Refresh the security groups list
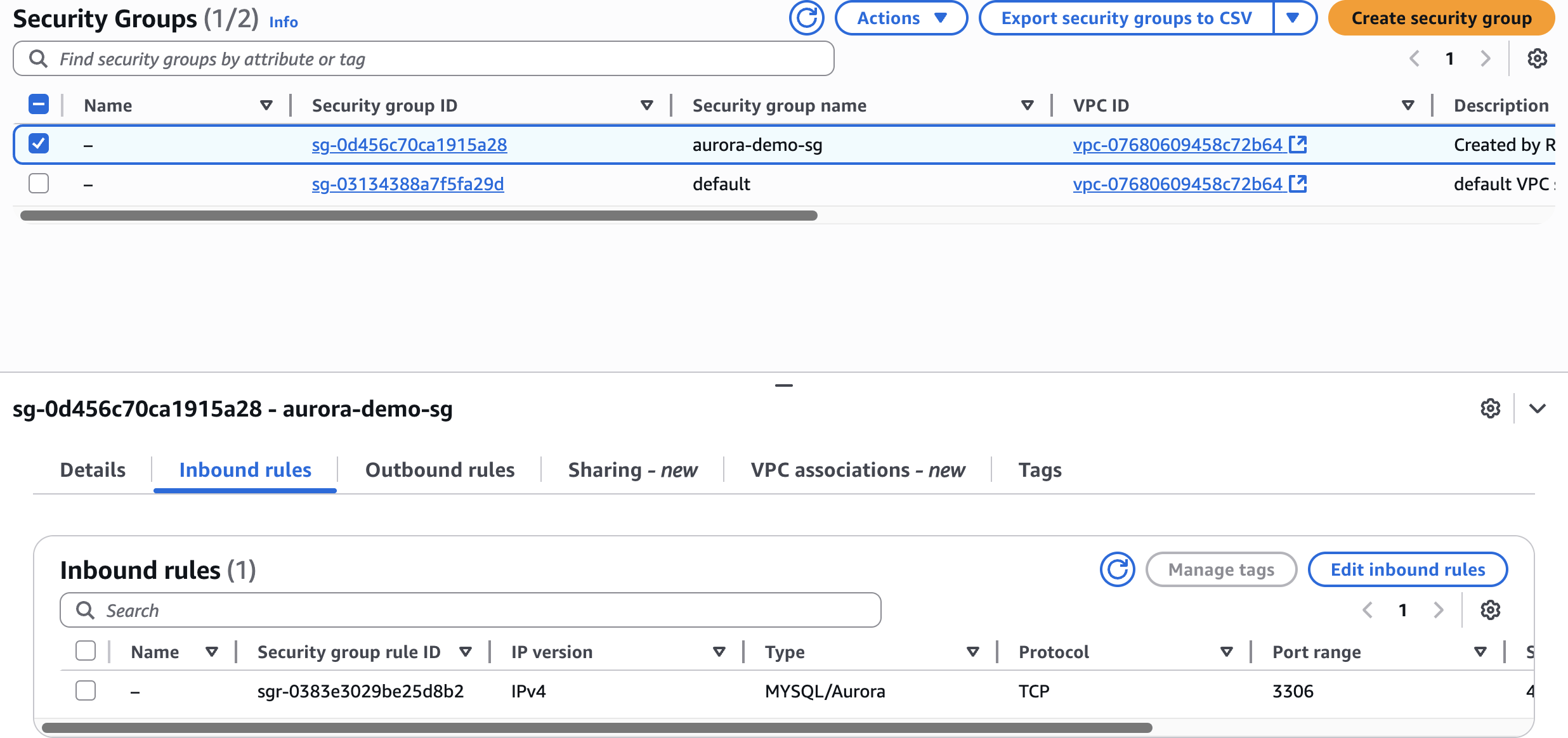The width and height of the screenshot is (1568, 738). (x=806, y=18)
